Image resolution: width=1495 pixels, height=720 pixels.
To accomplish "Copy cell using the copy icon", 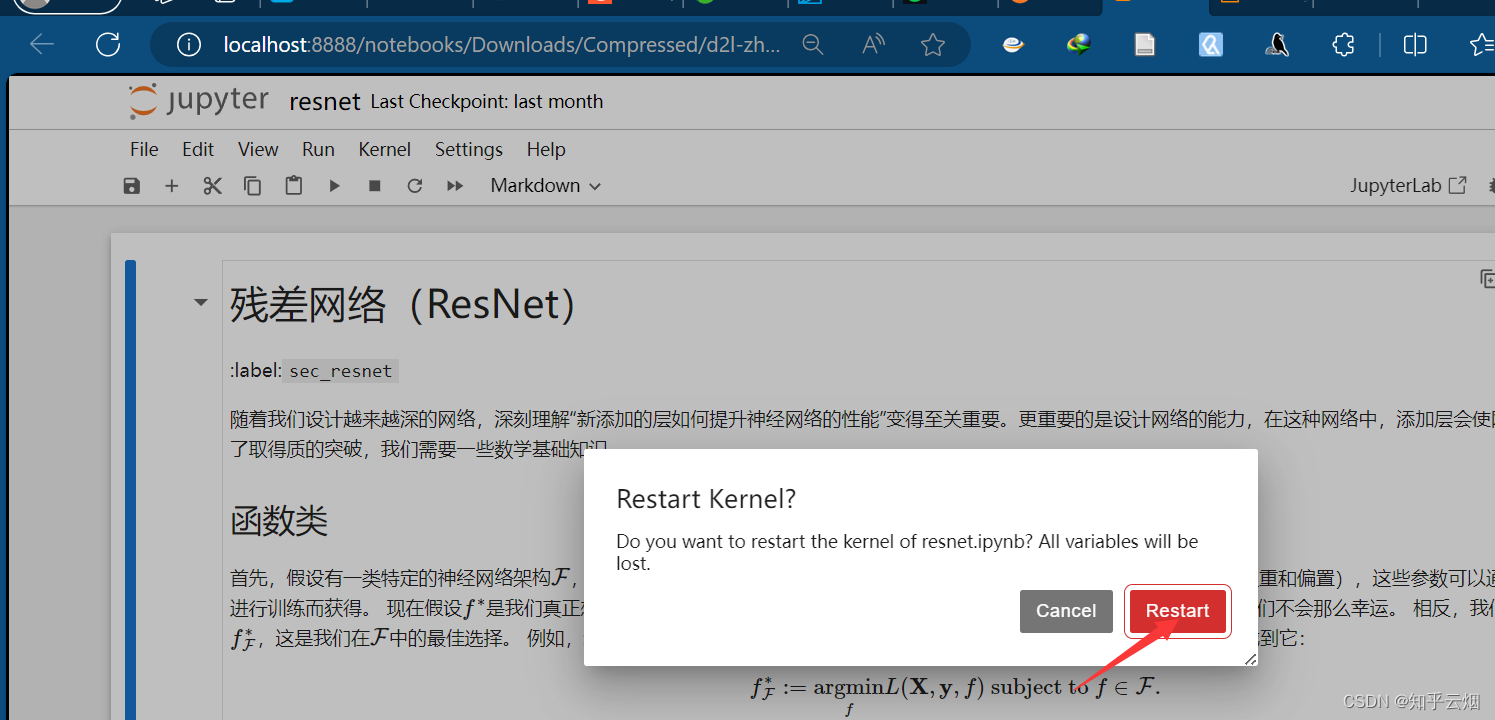I will pos(253,186).
